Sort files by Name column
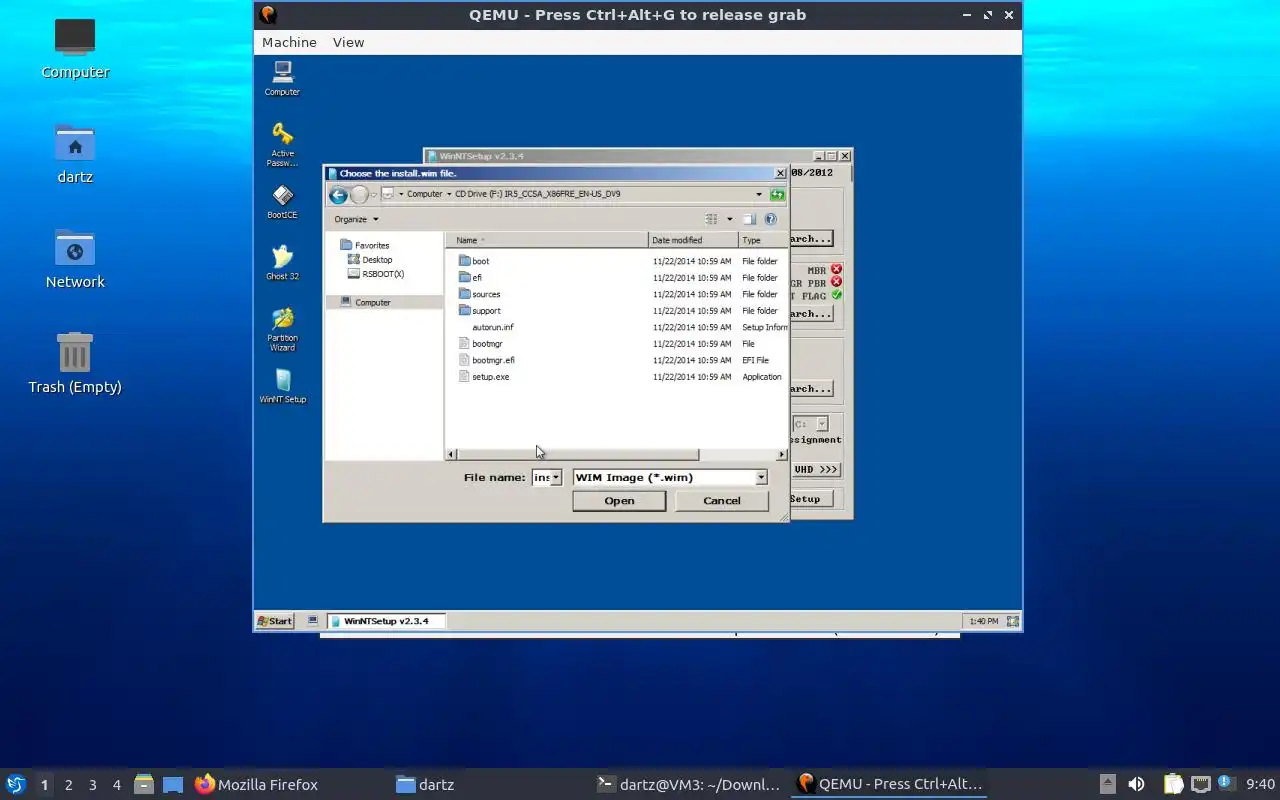Viewport: 1280px width, 800px height. tap(548, 240)
